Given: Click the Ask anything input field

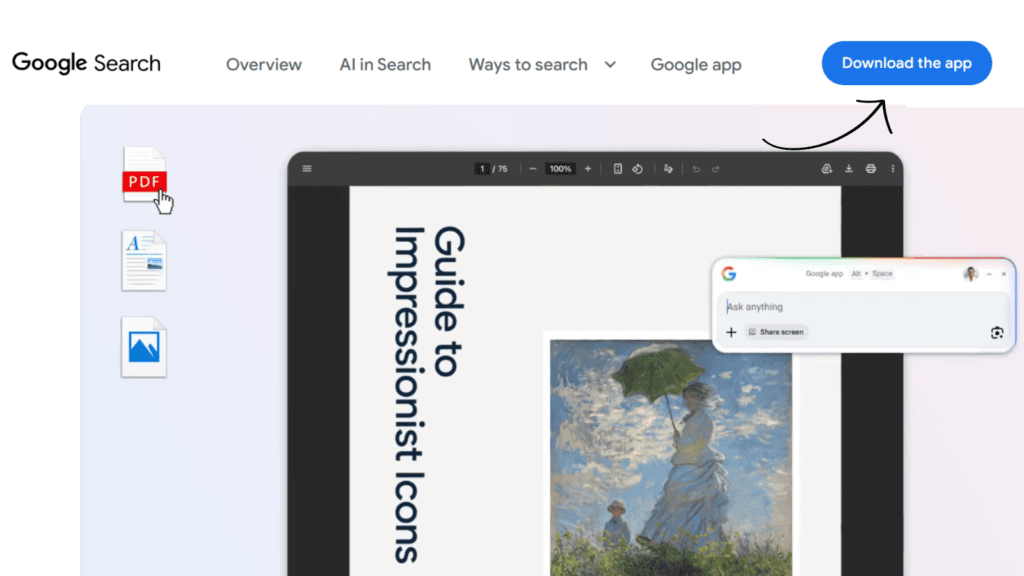Looking at the screenshot, I should [820, 307].
